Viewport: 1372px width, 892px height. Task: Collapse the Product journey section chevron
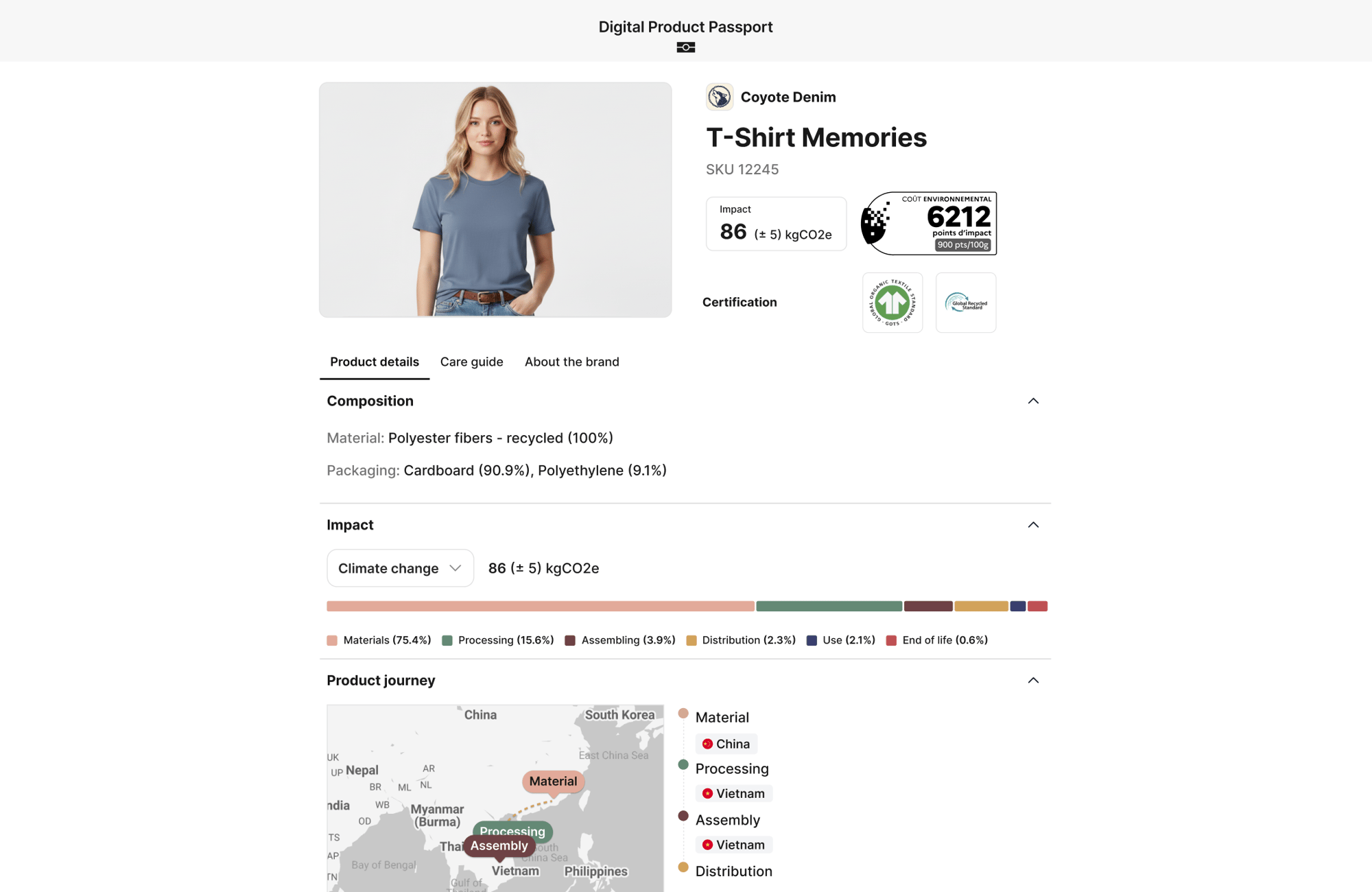coord(1033,681)
